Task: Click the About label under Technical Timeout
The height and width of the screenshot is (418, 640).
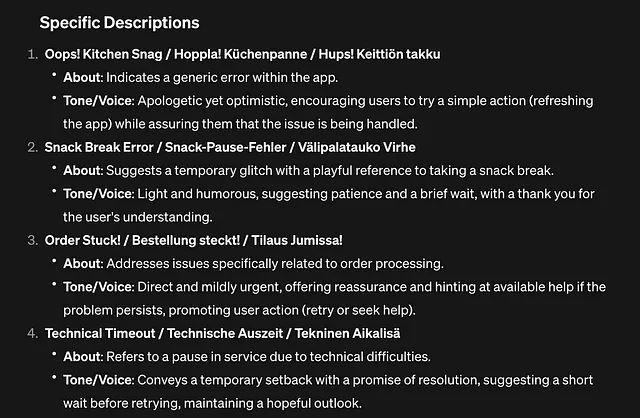Action: pyautogui.click(x=83, y=357)
